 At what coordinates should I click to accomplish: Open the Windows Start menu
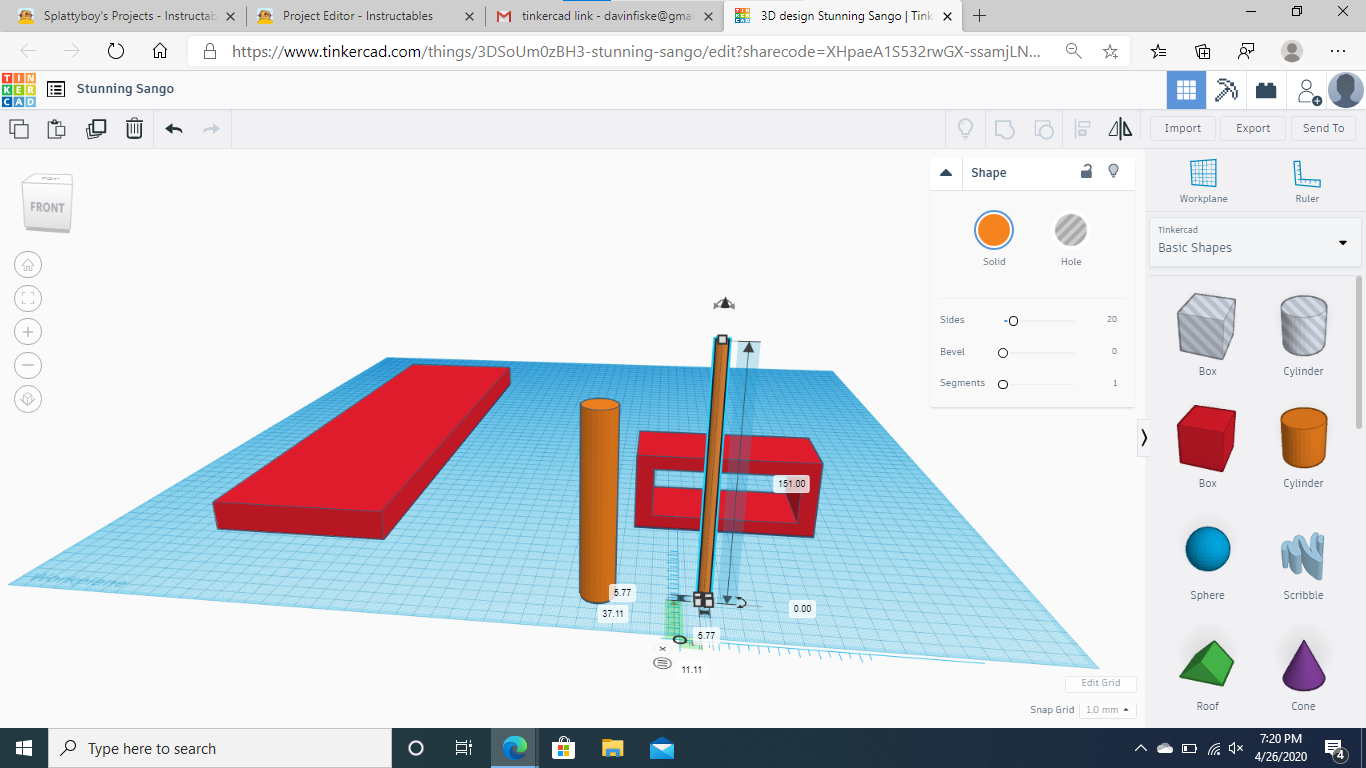[24, 748]
